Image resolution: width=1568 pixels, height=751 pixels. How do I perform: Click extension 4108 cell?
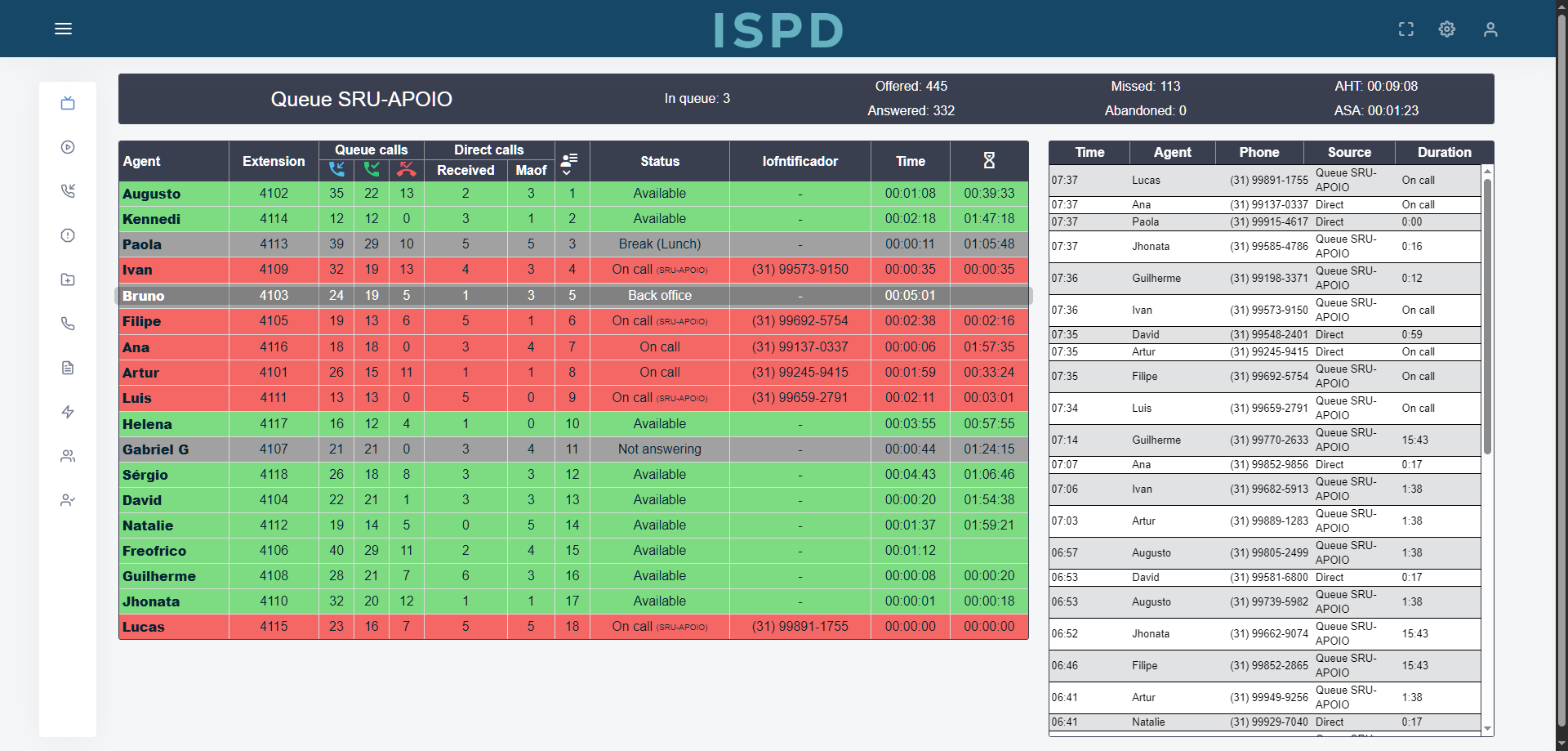(274, 576)
